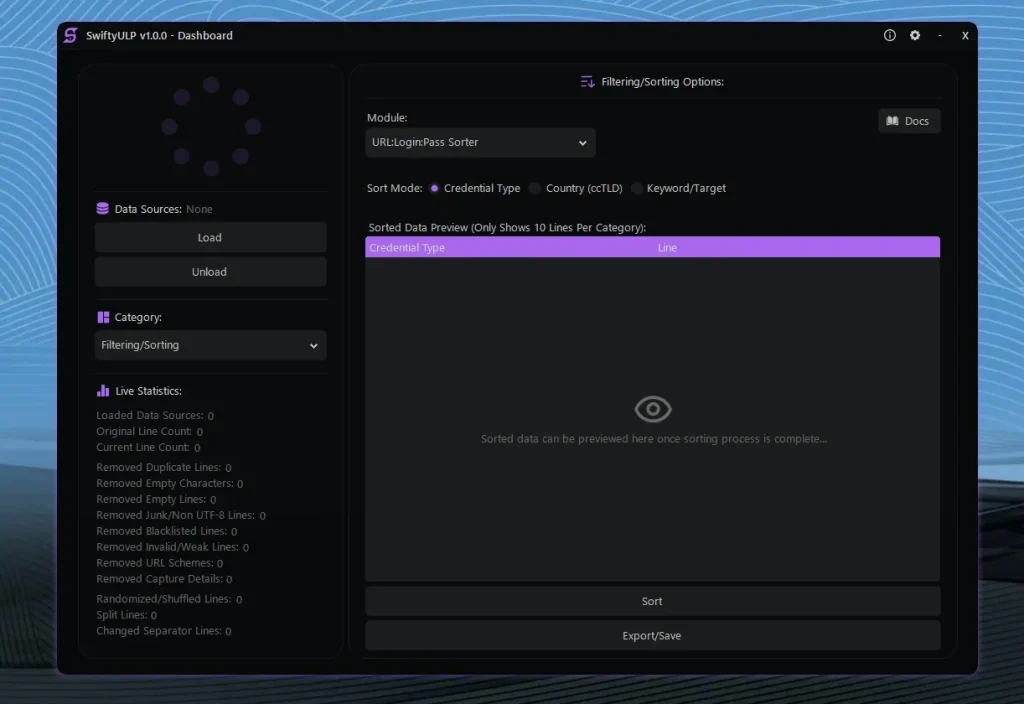This screenshot has width=1024, height=704.
Task: Click the loading spinner in the left panel
Action: coord(210,126)
